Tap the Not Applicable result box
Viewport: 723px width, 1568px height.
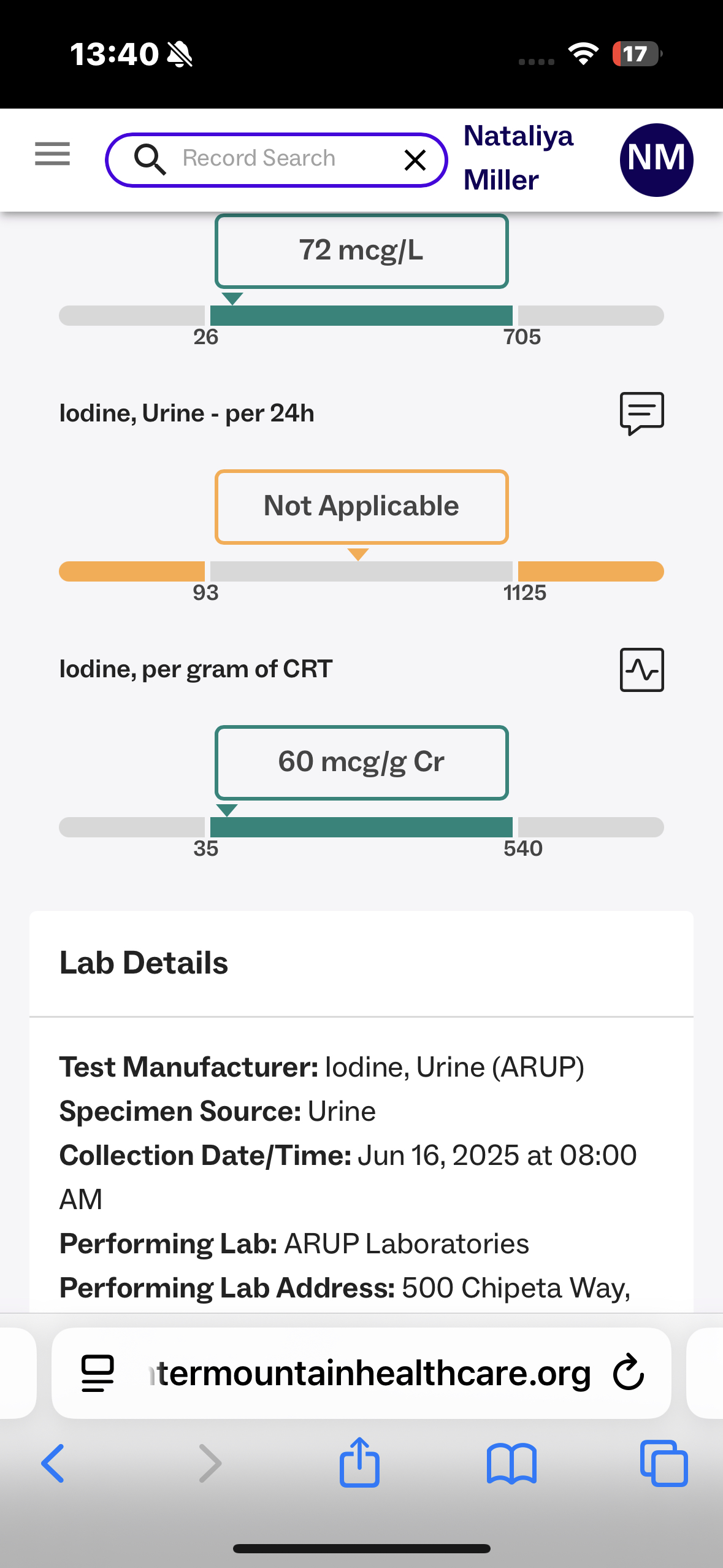point(361,507)
